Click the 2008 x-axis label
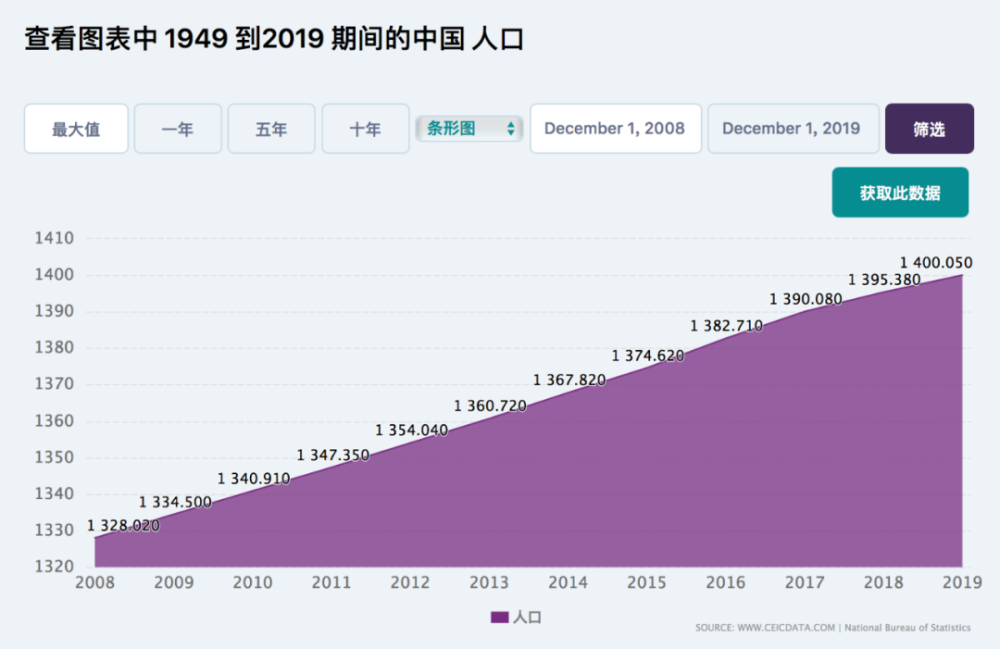Image resolution: width=1000 pixels, height=649 pixels. 95,582
